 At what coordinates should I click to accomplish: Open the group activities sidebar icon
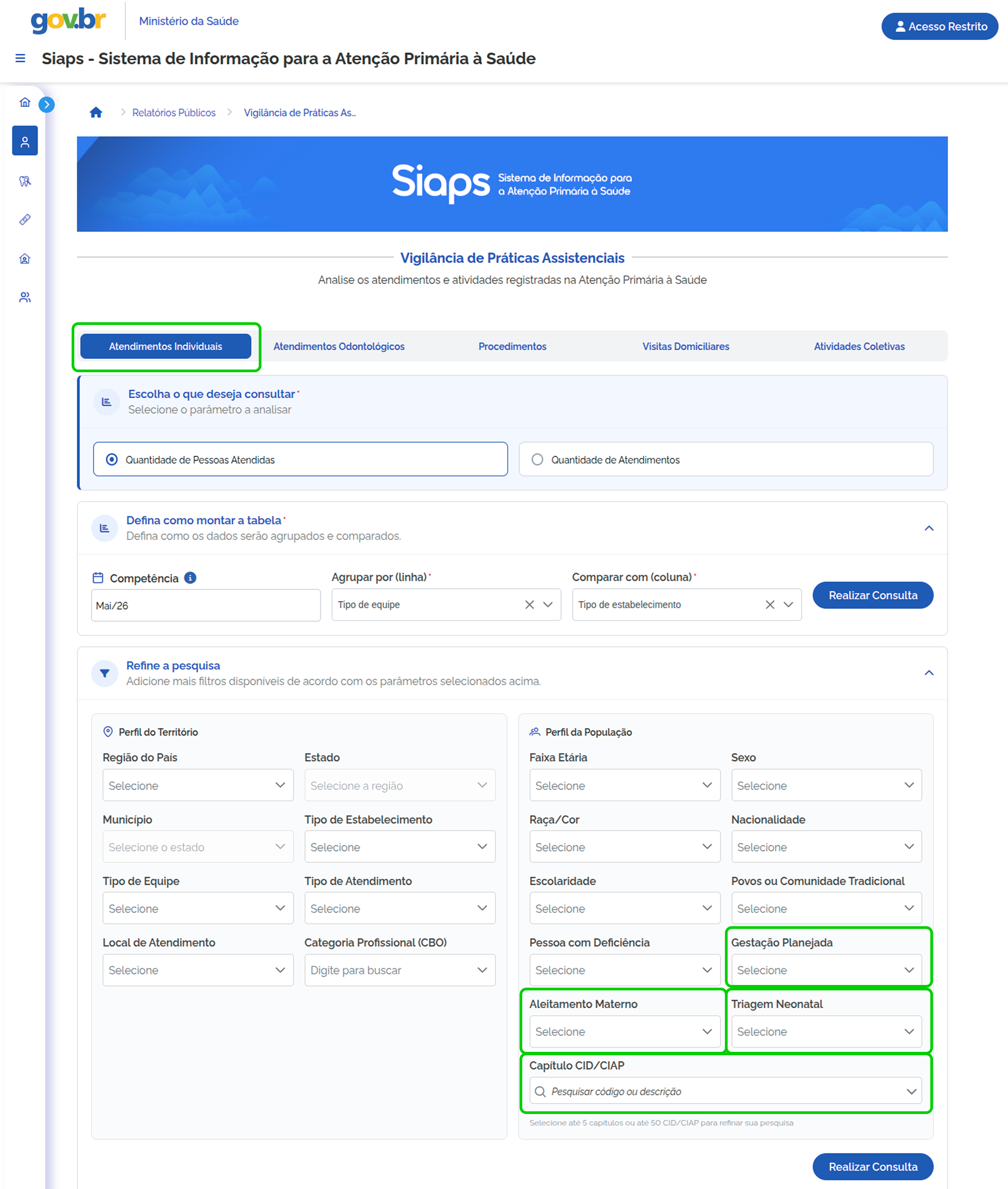coord(25,297)
